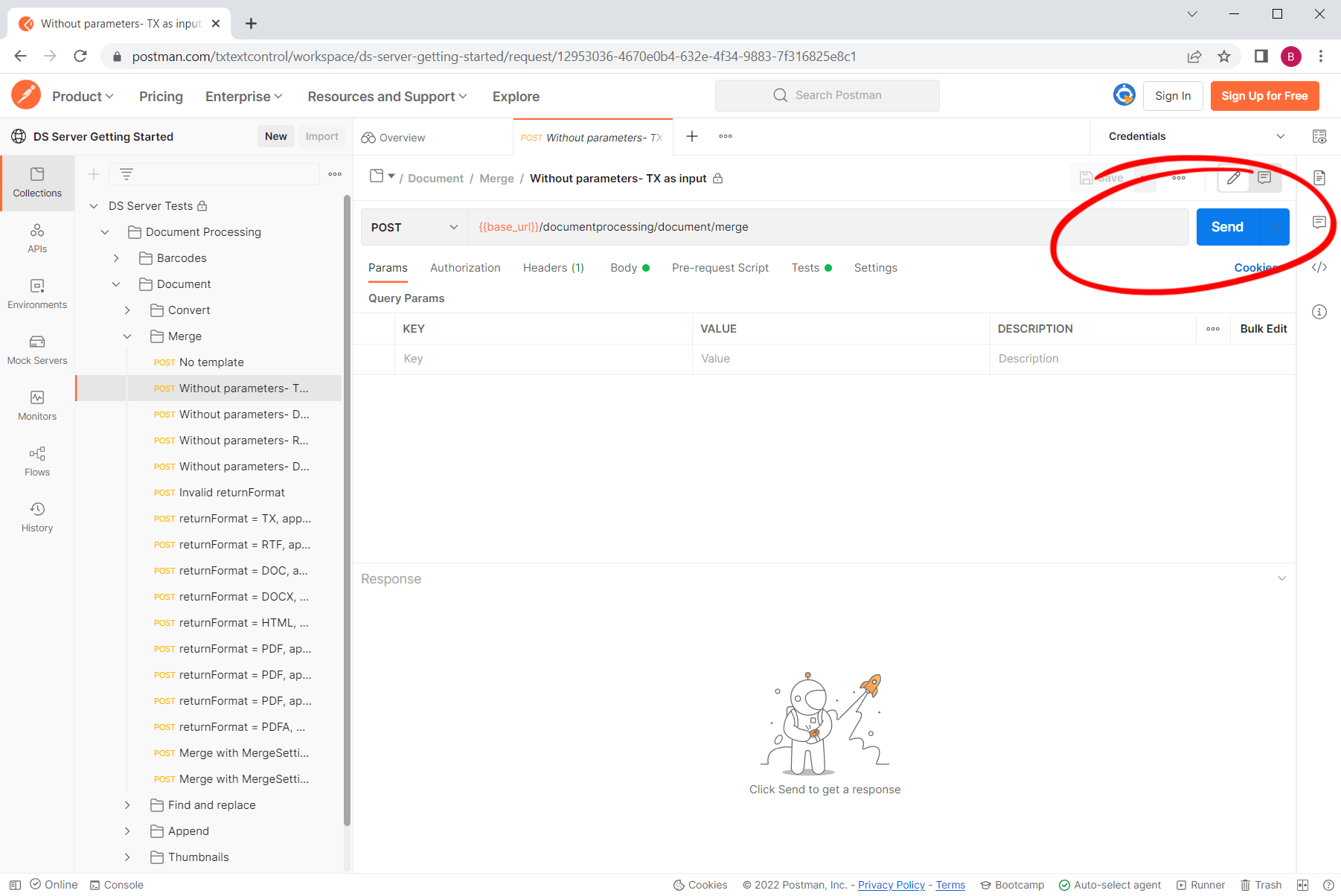The height and width of the screenshot is (896, 1341).
Task: Open the Console in status bar
Action: tap(117, 885)
